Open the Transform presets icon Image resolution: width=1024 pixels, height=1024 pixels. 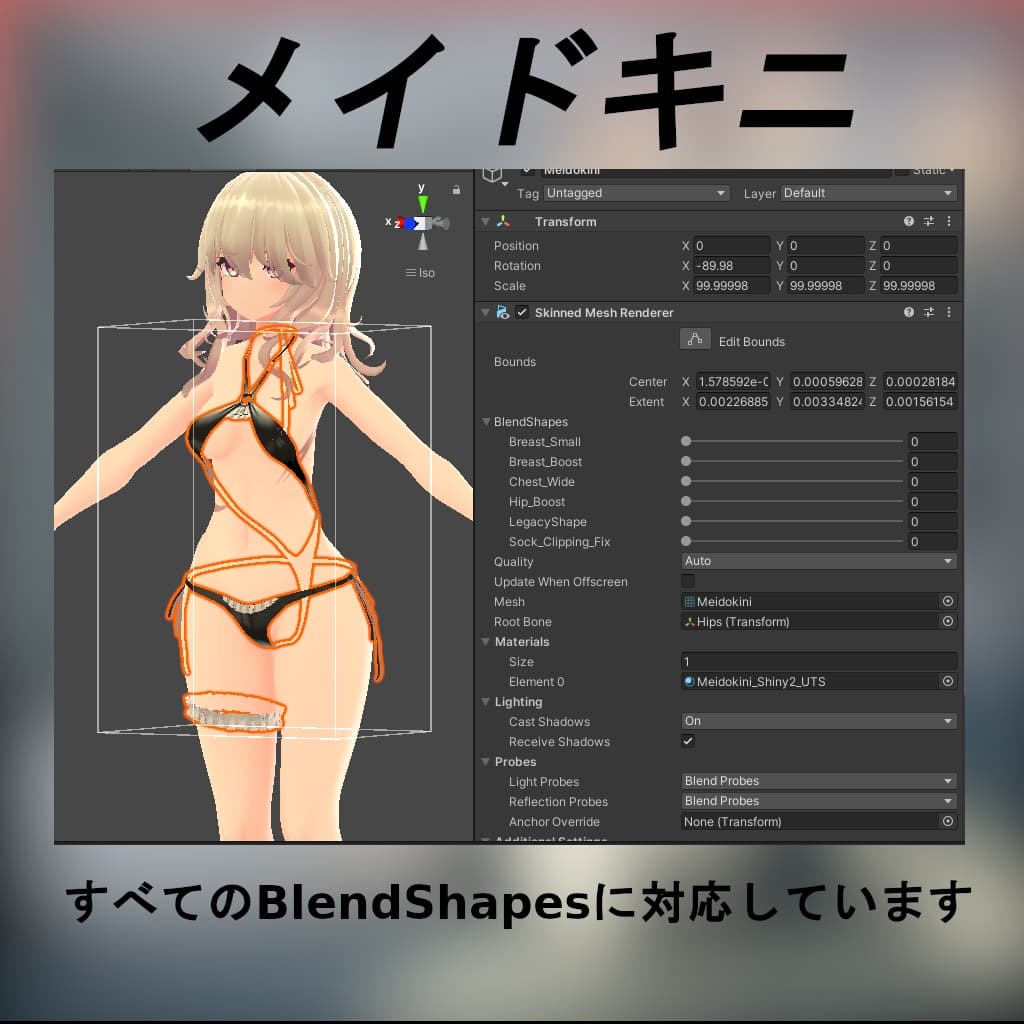tap(928, 221)
